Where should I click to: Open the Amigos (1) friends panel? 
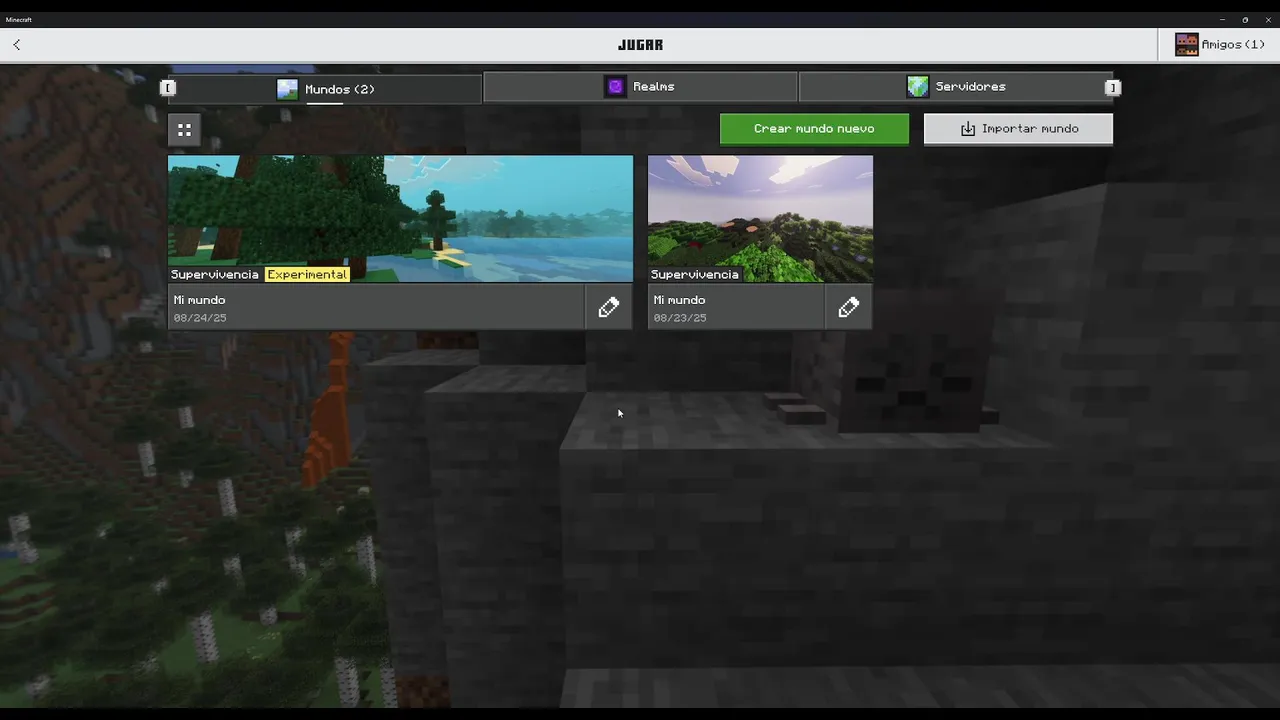point(1219,45)
